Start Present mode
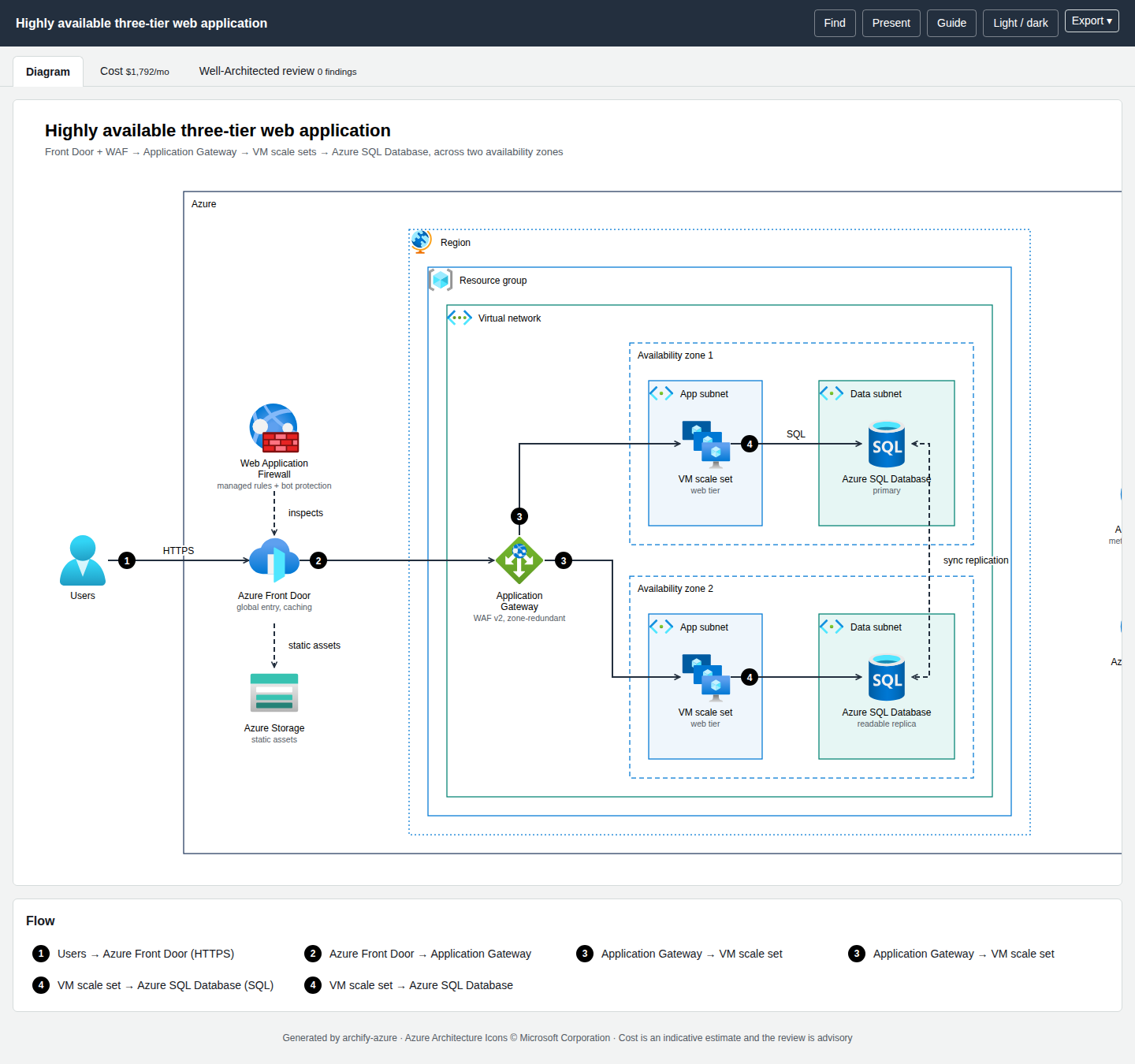The height and width of the screenshot is (1064, 1135). (891, 23)
